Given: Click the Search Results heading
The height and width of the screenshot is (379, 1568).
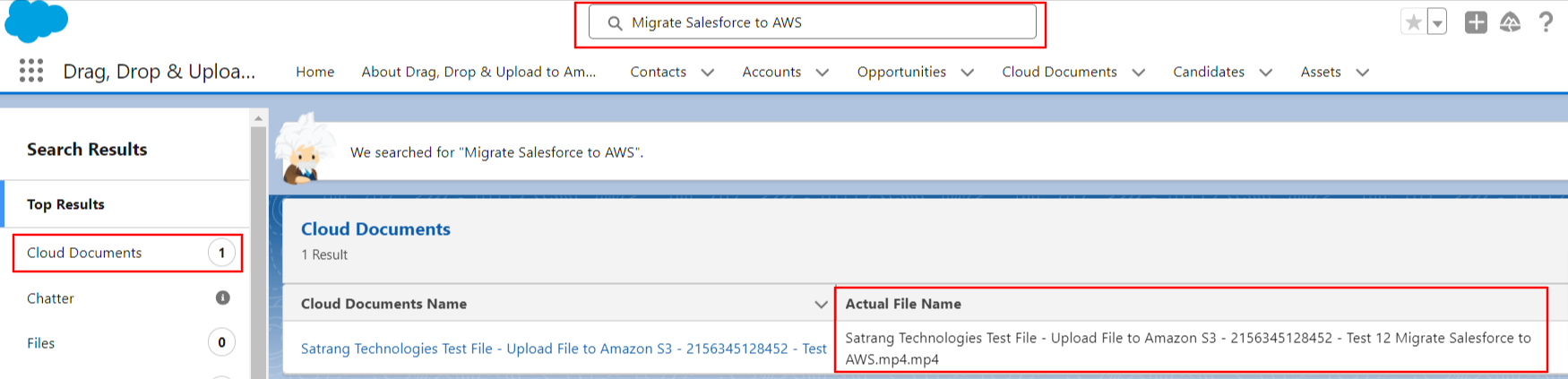Looking at the screenshot, I should [87, 150].
